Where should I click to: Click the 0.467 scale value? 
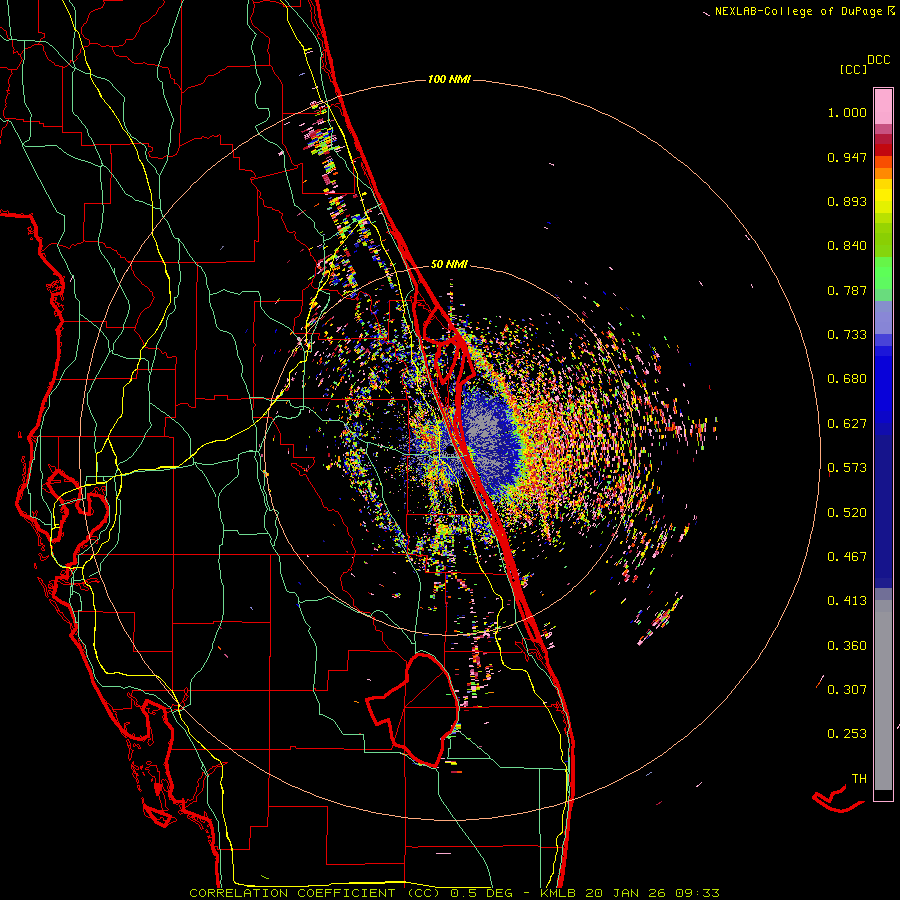[x=847, y=557]
